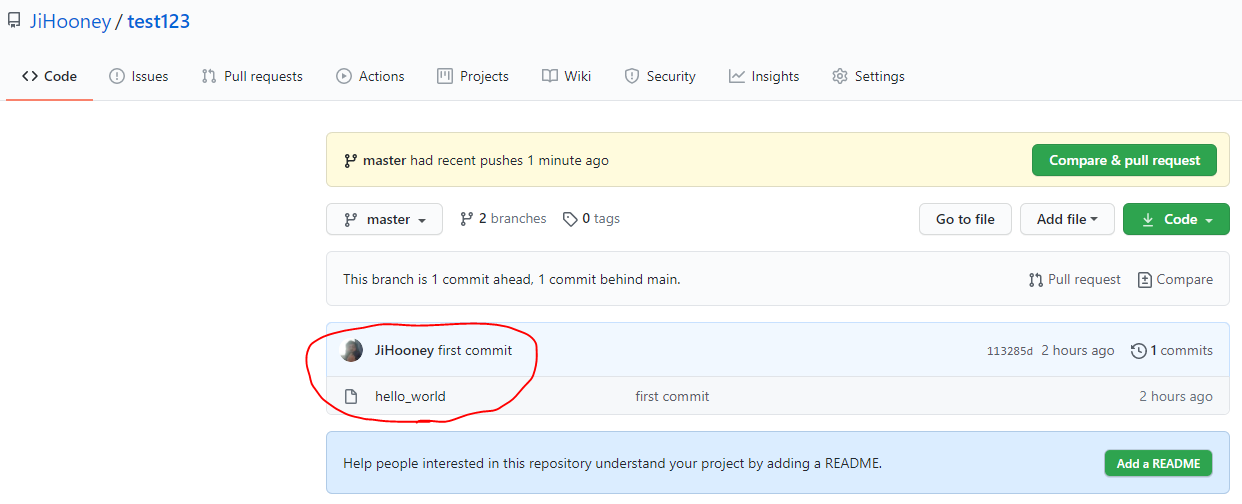
Task: Open the Issues tab
Action: pos(138,76)
